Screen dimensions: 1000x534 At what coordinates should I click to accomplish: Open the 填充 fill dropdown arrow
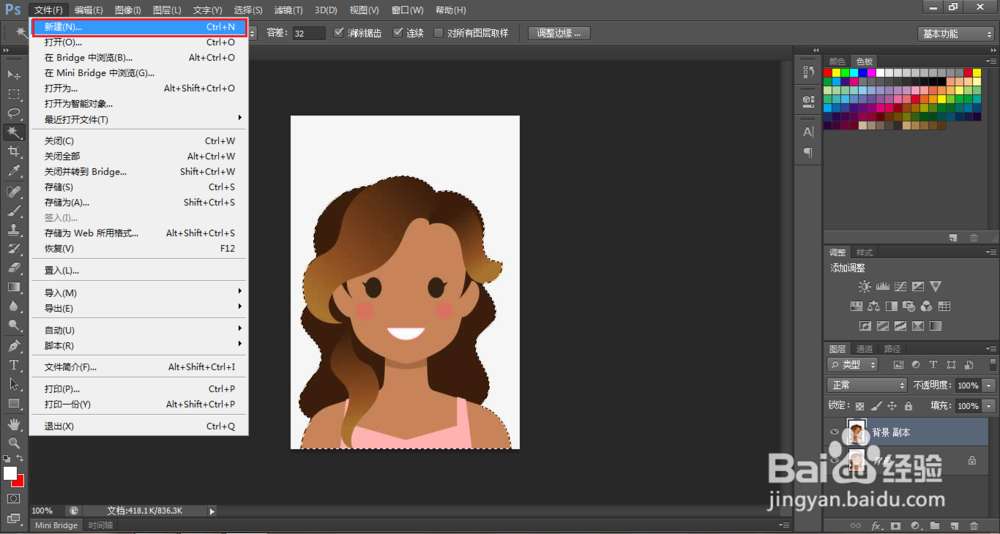989,406
